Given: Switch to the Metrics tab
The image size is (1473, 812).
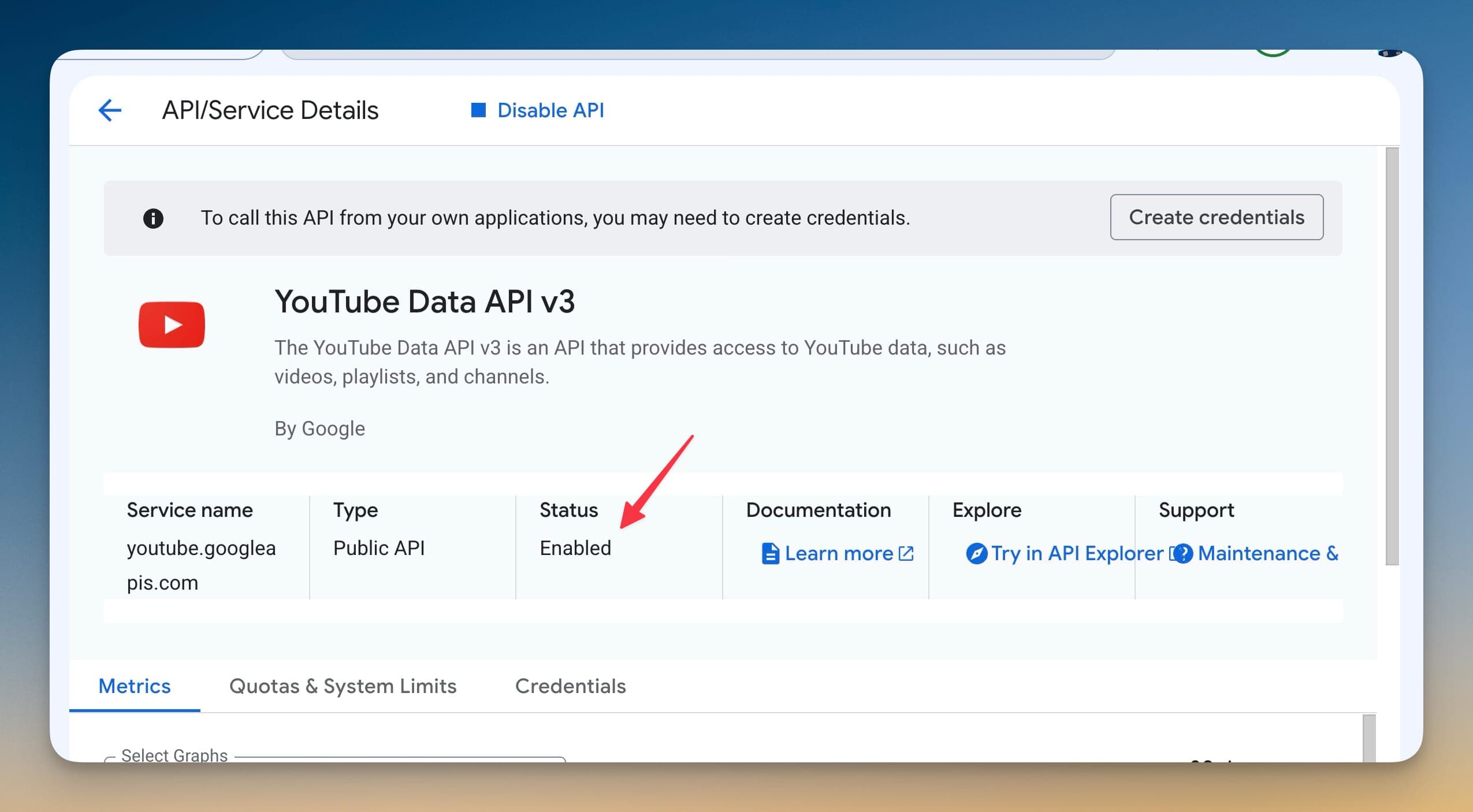Looking at the screenshot, I should [135, 686].
